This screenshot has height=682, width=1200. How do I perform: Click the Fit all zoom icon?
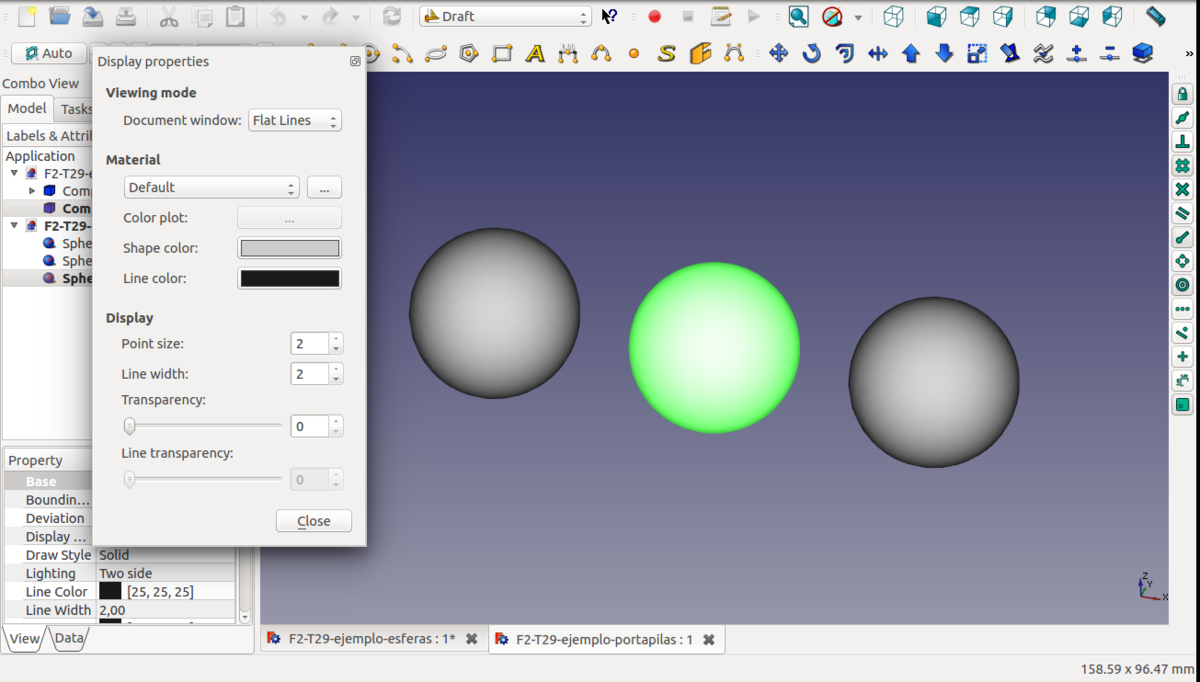coord(798,17)
